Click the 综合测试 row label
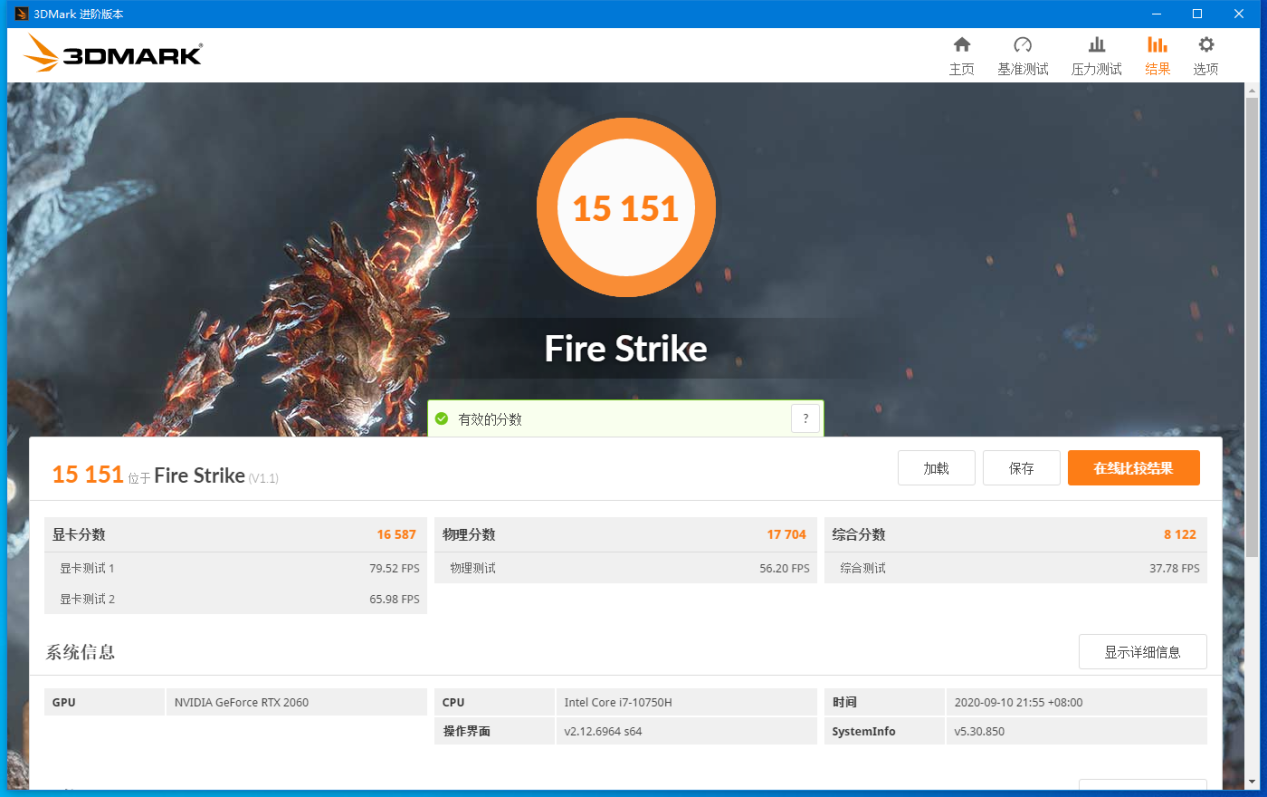This screenshot has height=797, width=1267. 863,568
